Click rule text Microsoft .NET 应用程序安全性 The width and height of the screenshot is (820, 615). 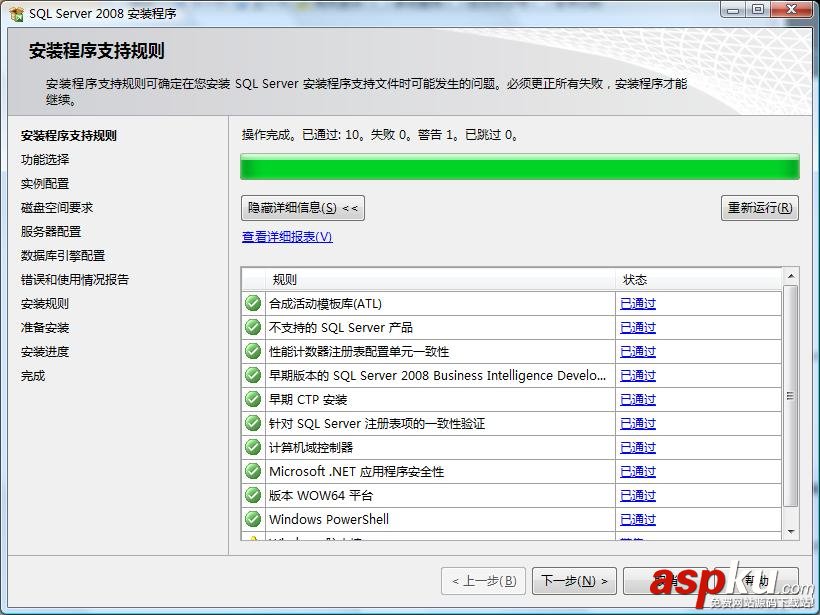pyautogui.click(x=357, y=472)
